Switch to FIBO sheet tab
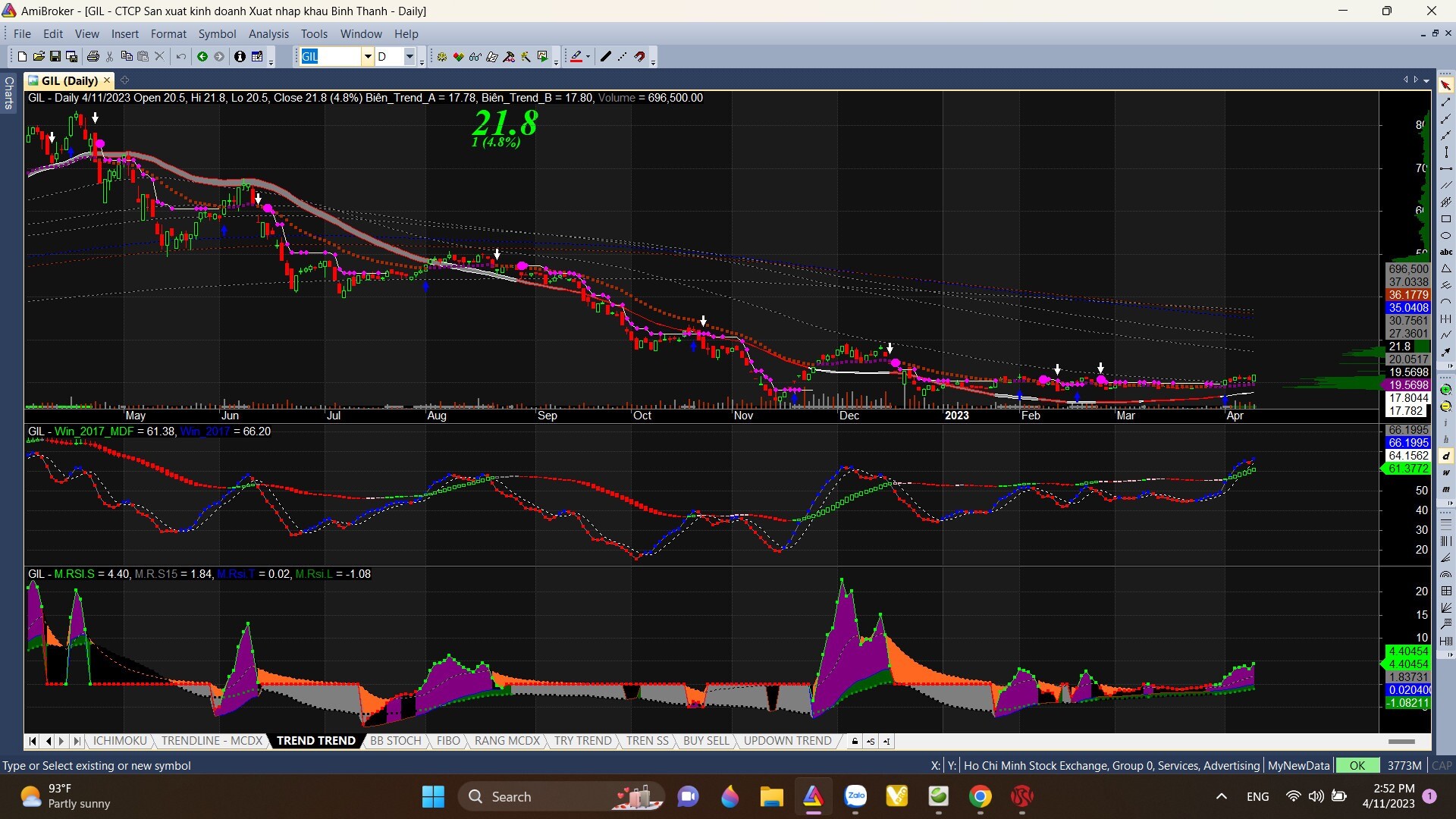 (448, 741)
